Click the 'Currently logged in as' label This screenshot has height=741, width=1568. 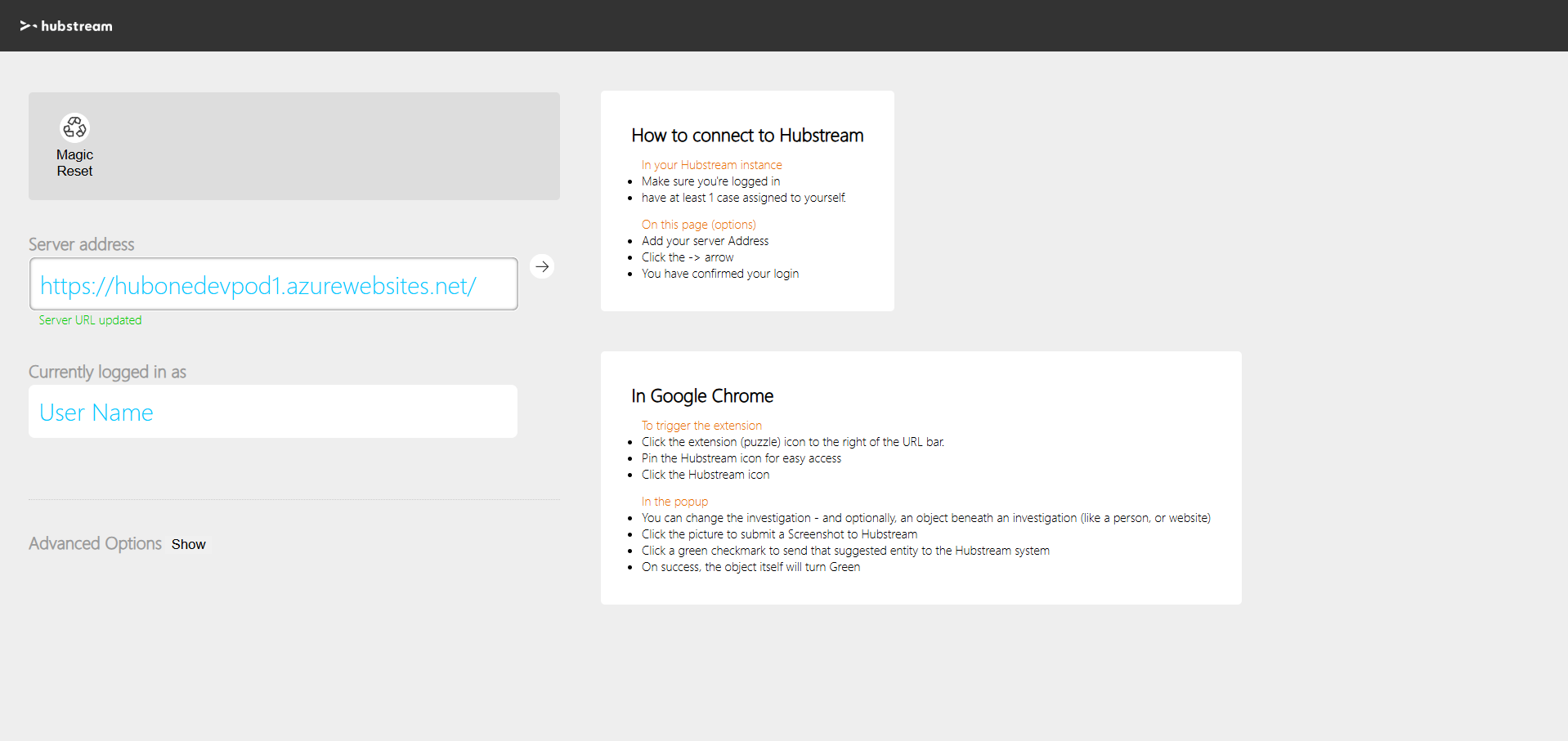coord(107,372)
